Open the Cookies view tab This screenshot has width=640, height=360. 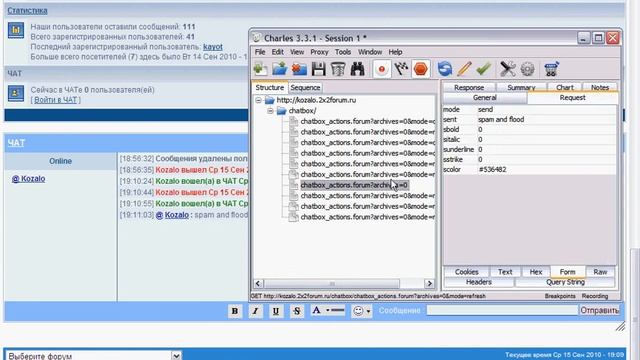coord(467,271)
